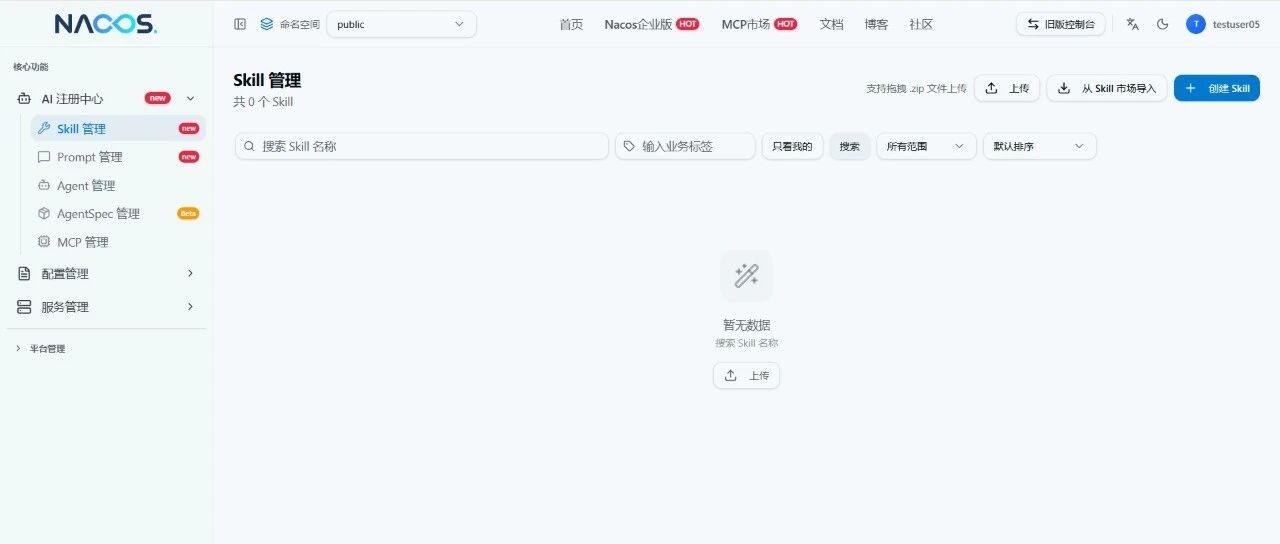Screen dimensions: 1280x544
Task: Click the AI 注册中心 robot icon
Action: (25, 98)
